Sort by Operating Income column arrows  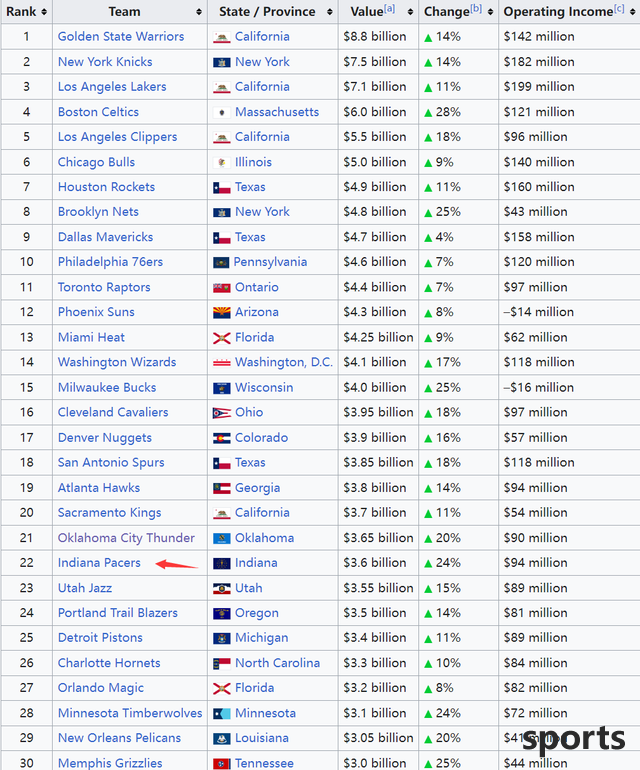coord(633,12)
